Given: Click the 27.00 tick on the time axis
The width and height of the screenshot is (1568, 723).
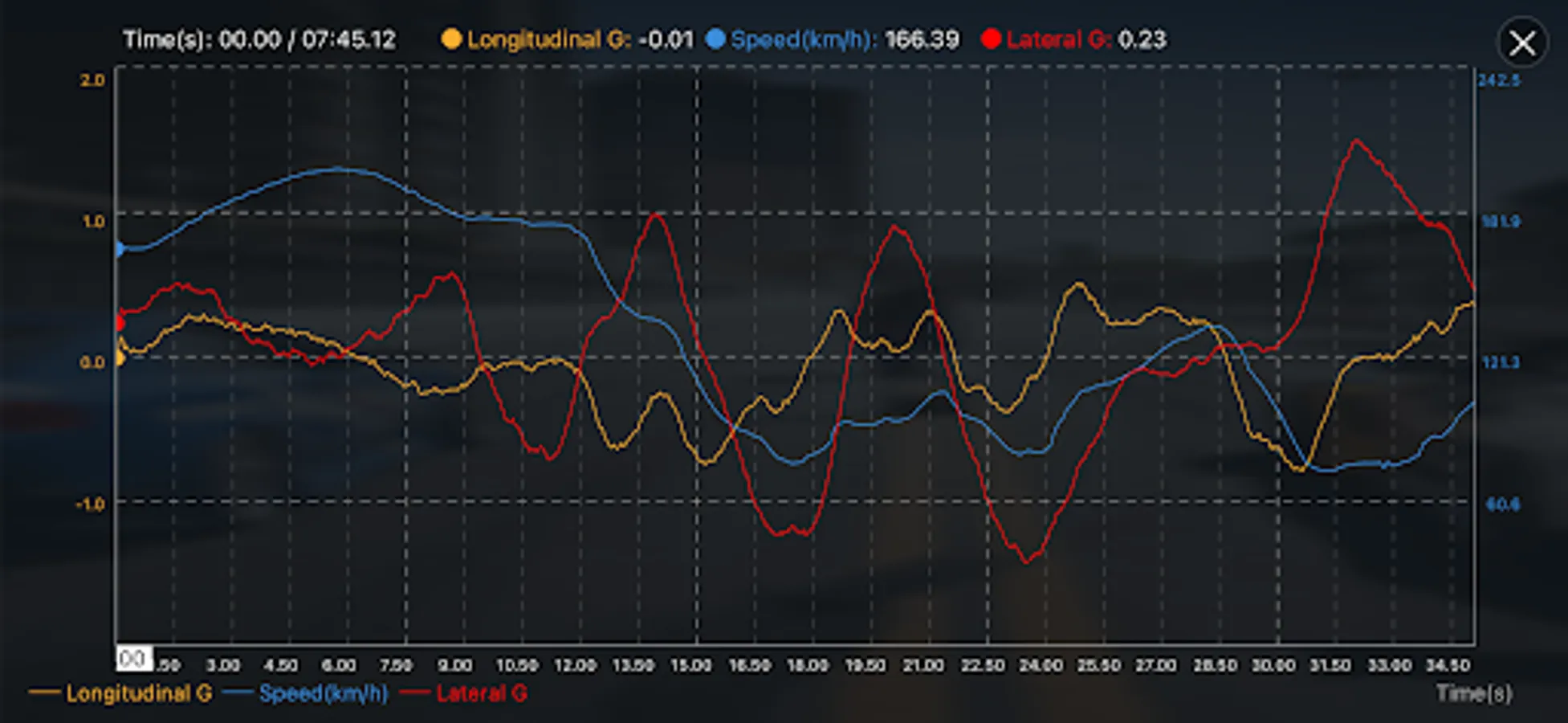Looking at the screenshot, I should [x=1155, y=665].
